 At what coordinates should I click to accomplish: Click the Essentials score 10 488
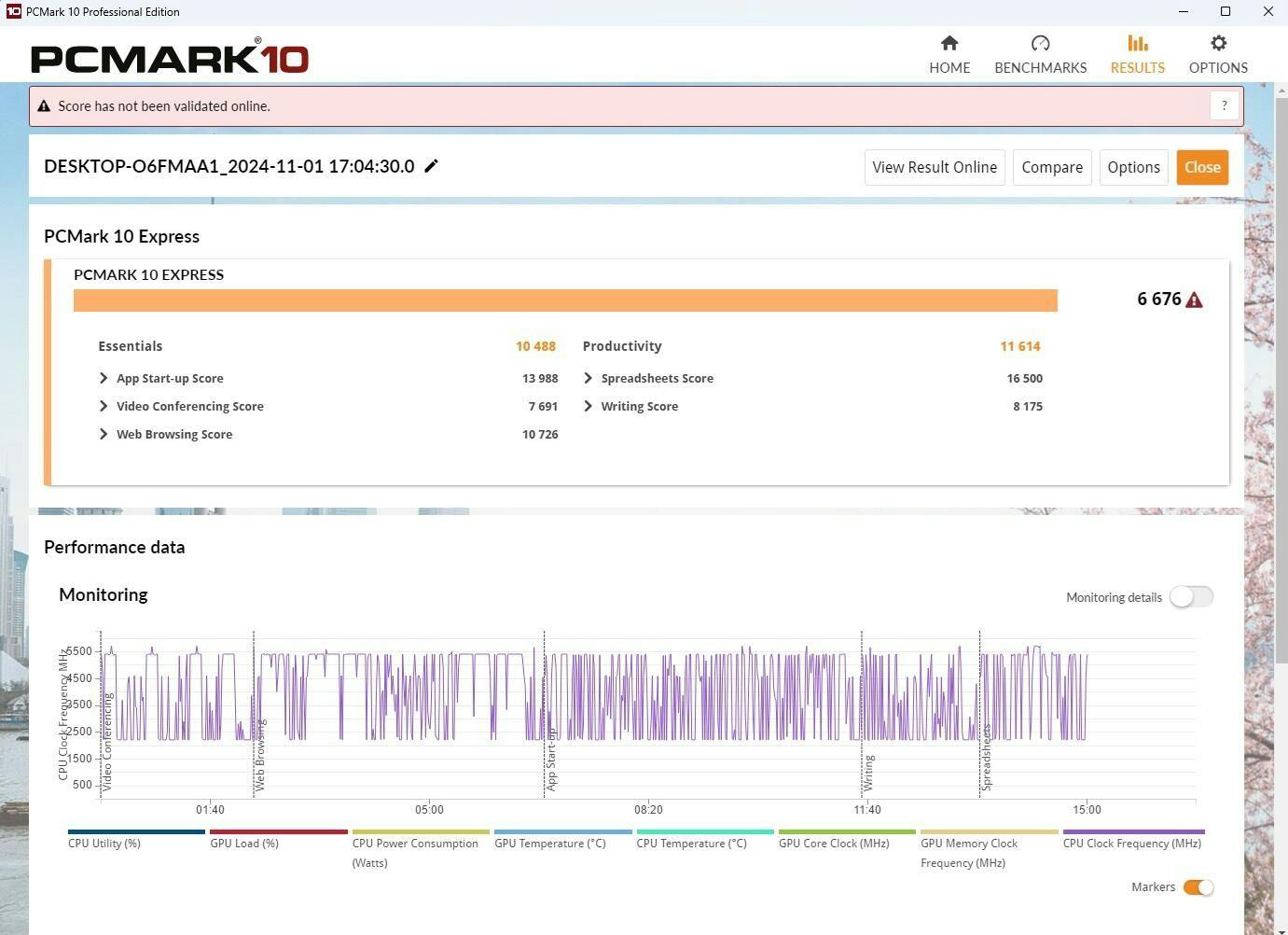535,346
